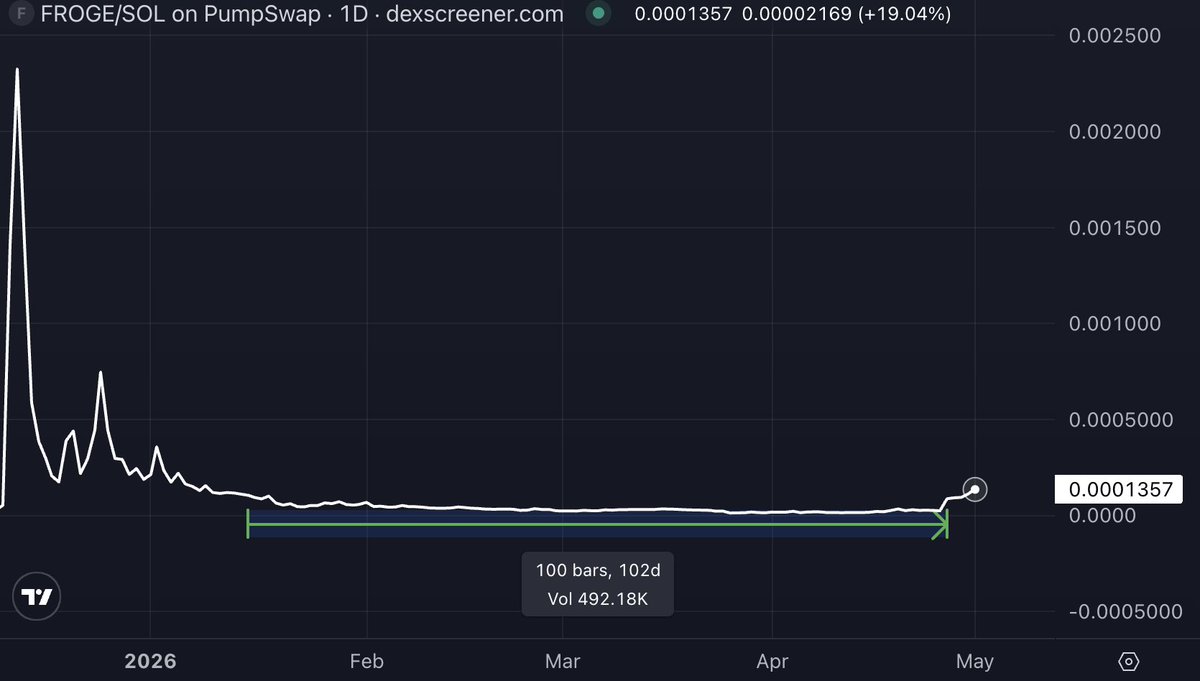The height and width of the screenshot is (681, 1200).
Task: Click the TradingView logo badge
Action: (37, 597)
